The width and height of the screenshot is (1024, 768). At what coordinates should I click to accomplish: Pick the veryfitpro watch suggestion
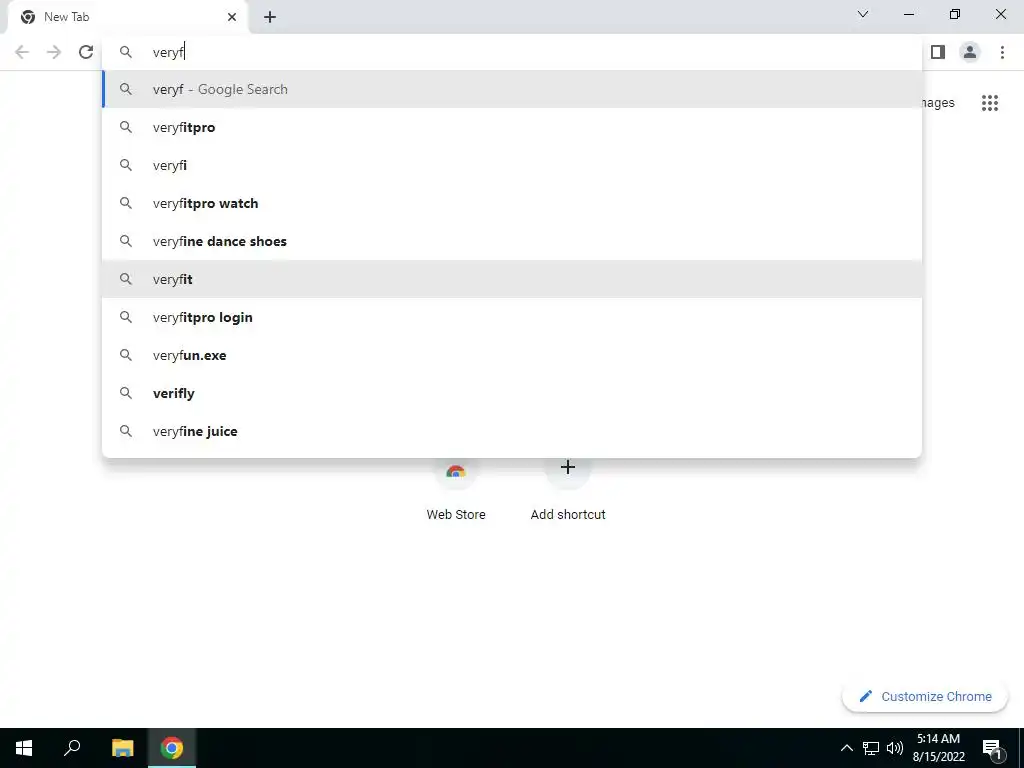[512, 203]
